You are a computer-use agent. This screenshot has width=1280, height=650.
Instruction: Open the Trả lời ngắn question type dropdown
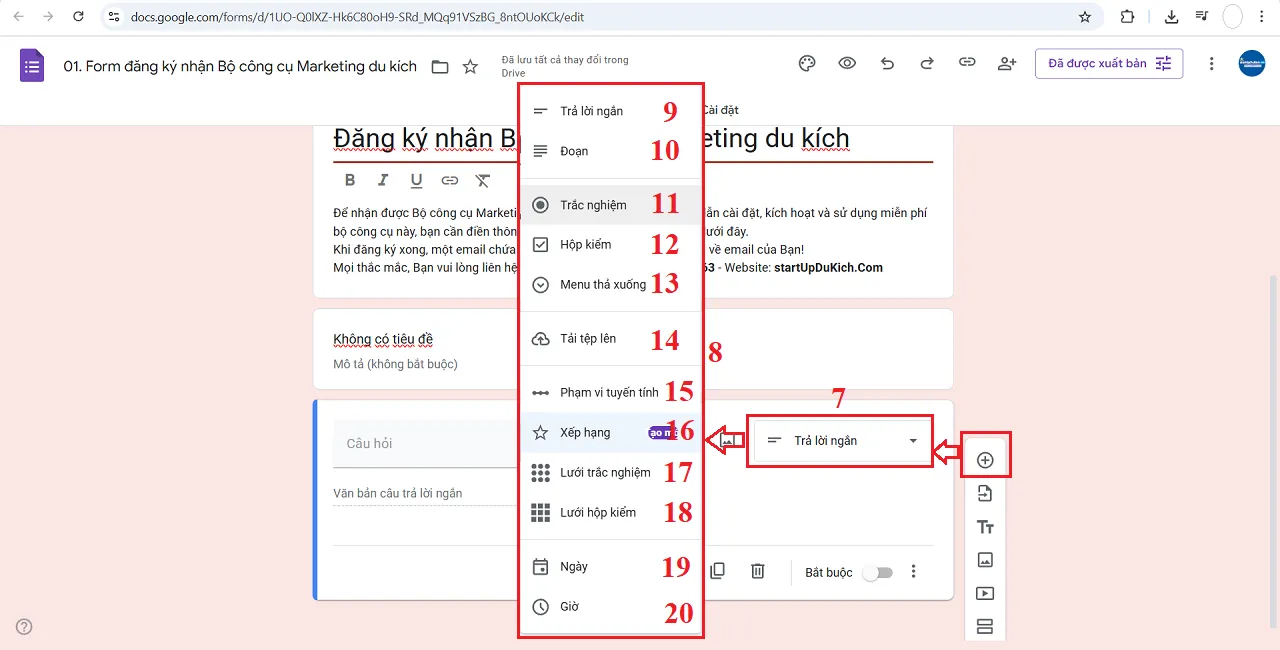[840, 440]
